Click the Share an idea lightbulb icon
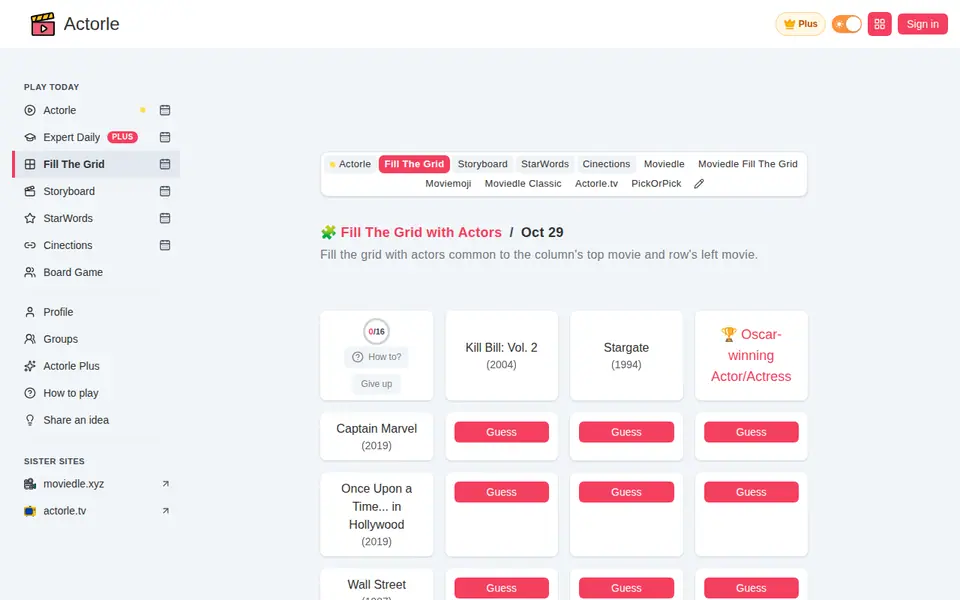The image size is (960, 600). (29, 419)
